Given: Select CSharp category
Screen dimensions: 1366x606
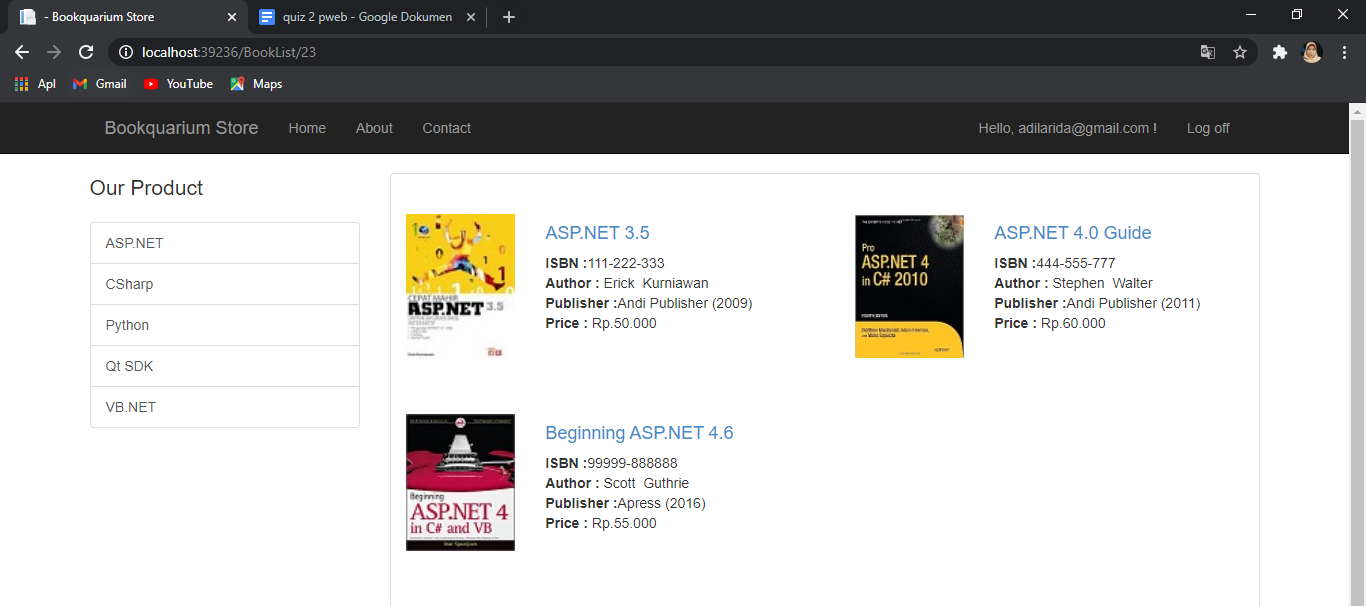Looking at the screenshot, I should pyautogui.click(x=225, y=284).
